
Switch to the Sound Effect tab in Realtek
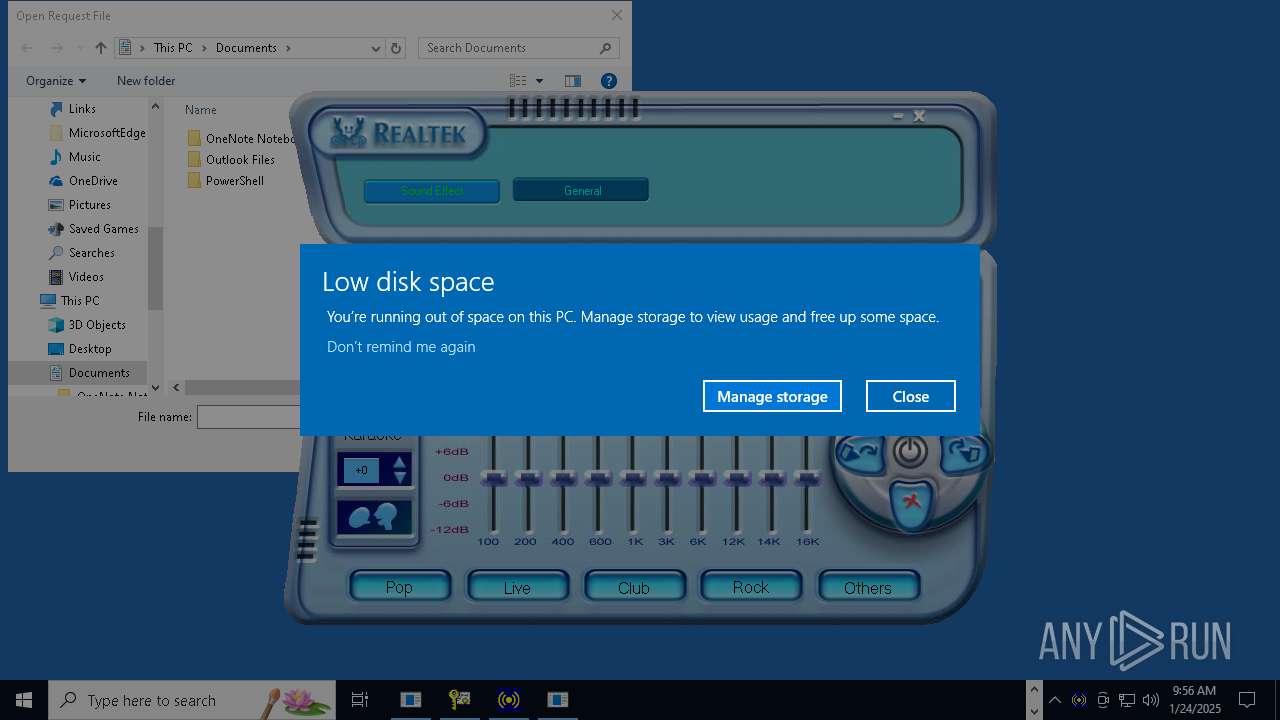tap(432, 191)
